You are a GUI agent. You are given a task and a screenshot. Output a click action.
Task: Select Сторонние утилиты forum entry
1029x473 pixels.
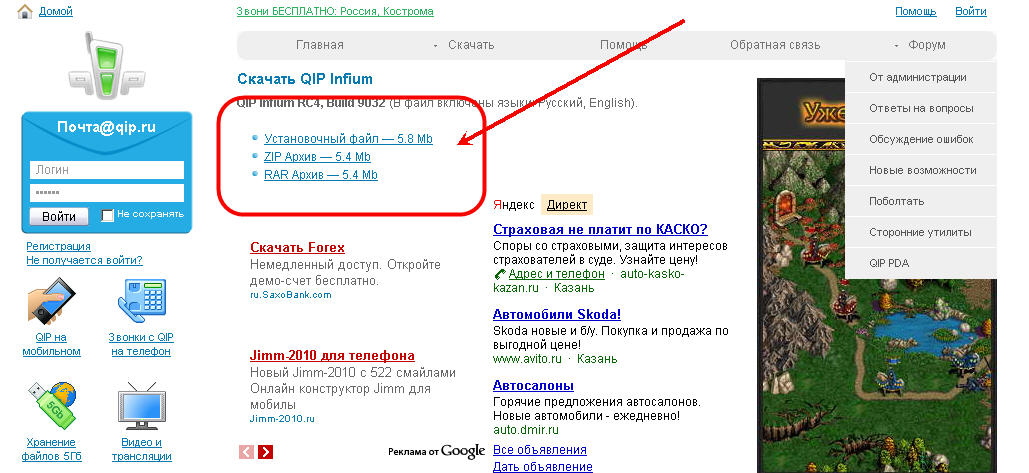pos(921,232)
